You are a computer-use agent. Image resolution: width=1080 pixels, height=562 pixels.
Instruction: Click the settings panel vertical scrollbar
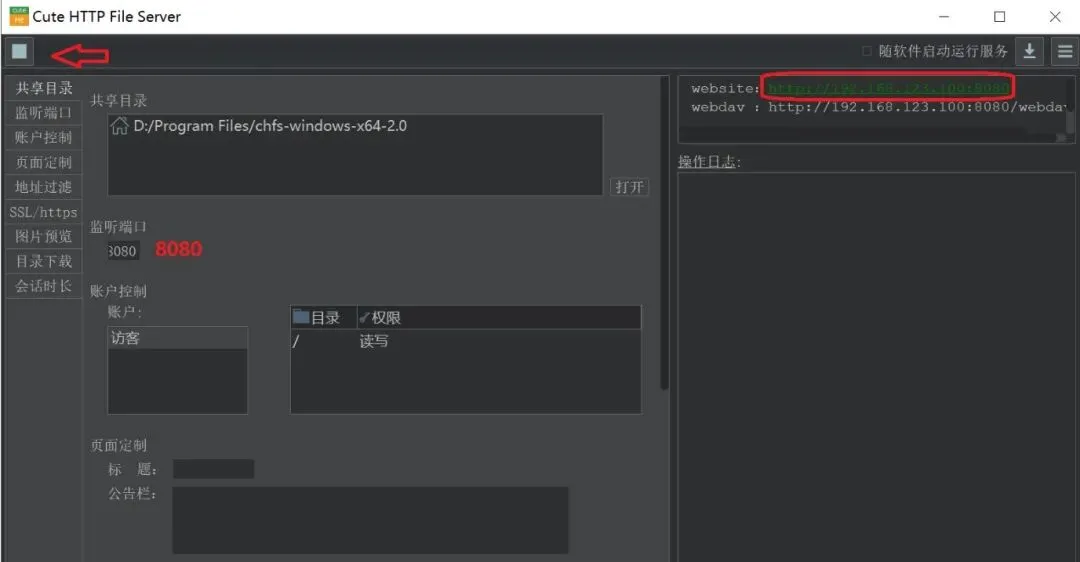pos(664,234)
